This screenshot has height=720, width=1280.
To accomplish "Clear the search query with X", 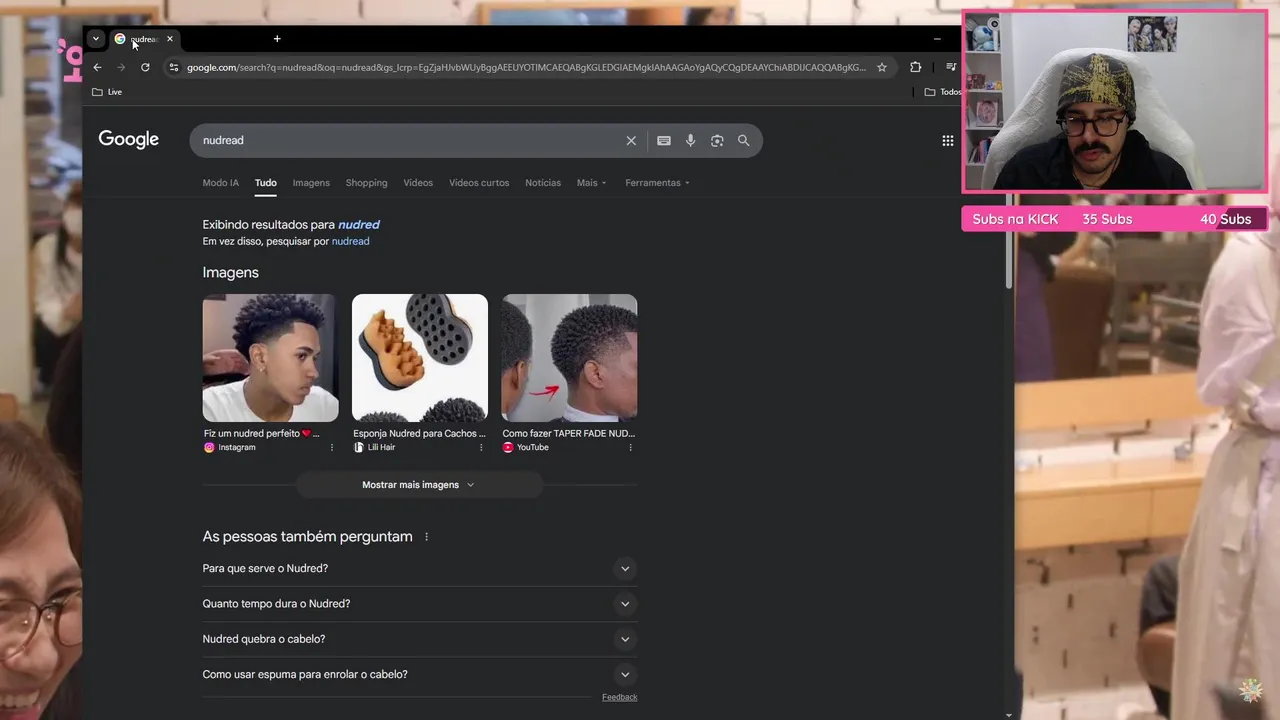I will pos(631,141).
